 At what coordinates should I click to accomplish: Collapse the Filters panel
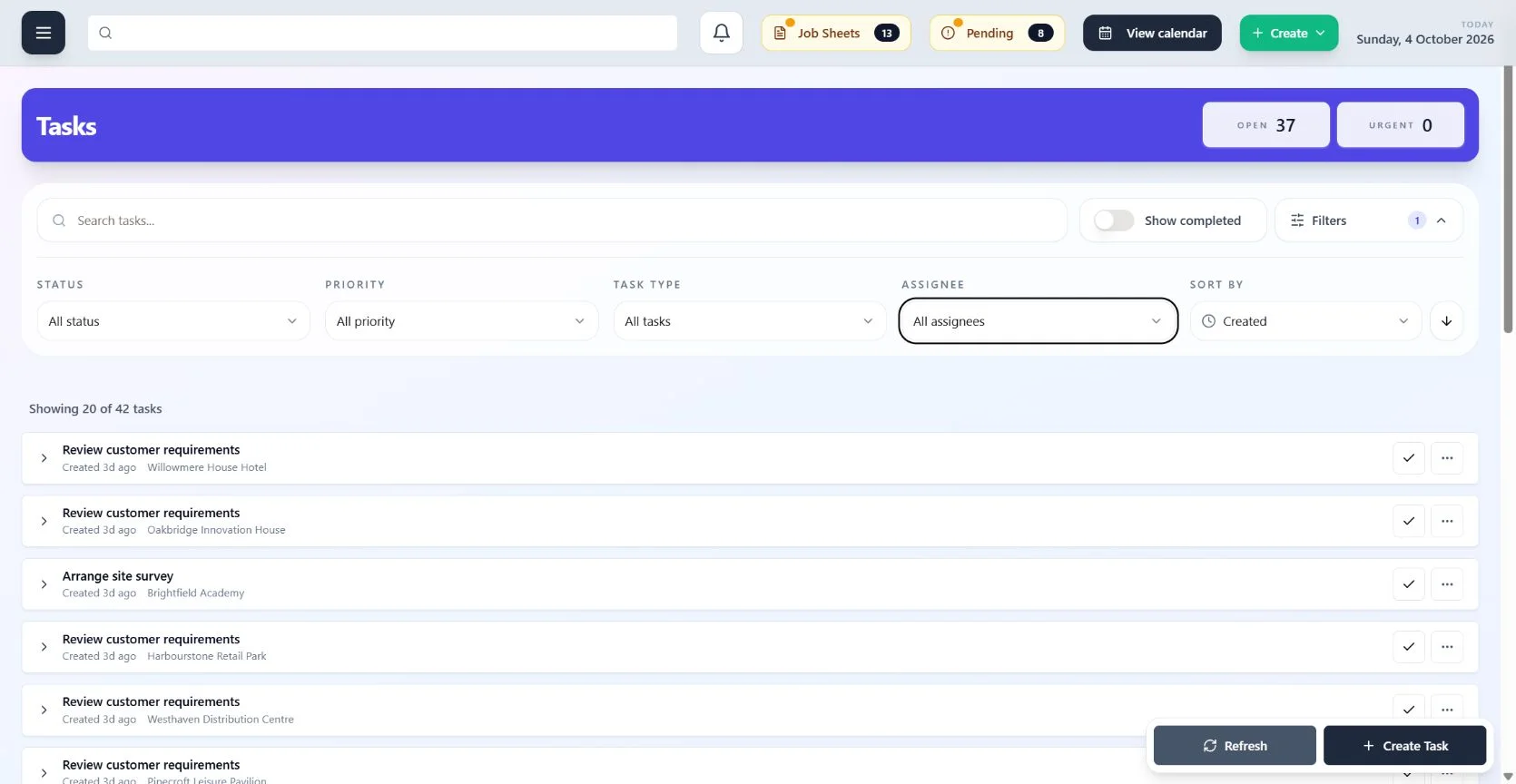[x=1369, y=220]
